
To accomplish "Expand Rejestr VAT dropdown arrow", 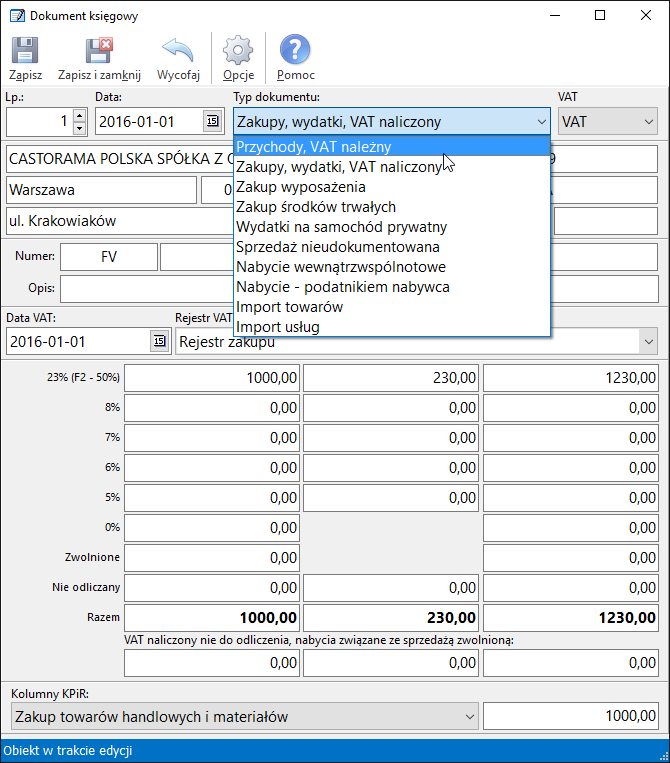I will (x=646, y=342).
